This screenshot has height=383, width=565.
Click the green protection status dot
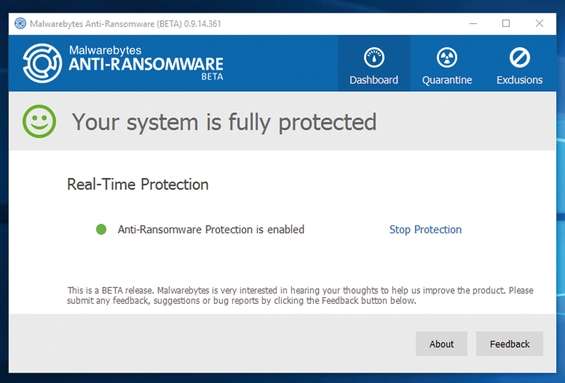point(101,229)
